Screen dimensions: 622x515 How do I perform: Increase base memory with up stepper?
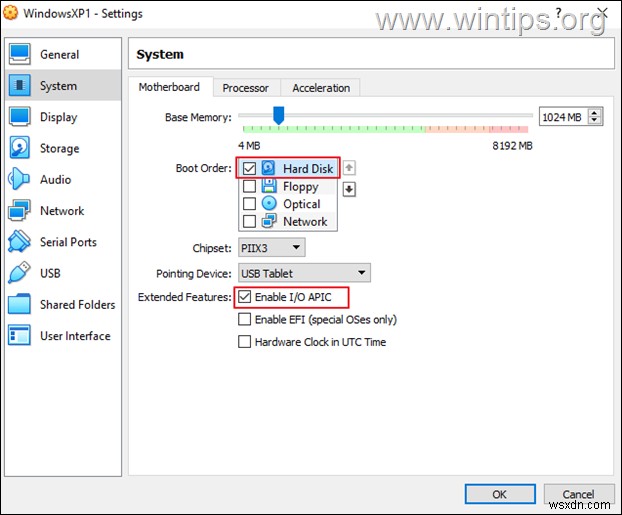point(594,113)
